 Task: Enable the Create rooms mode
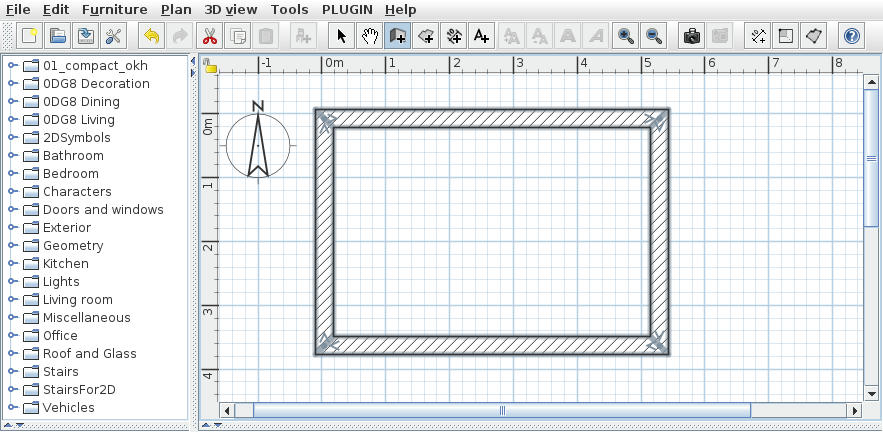point(426,37)
